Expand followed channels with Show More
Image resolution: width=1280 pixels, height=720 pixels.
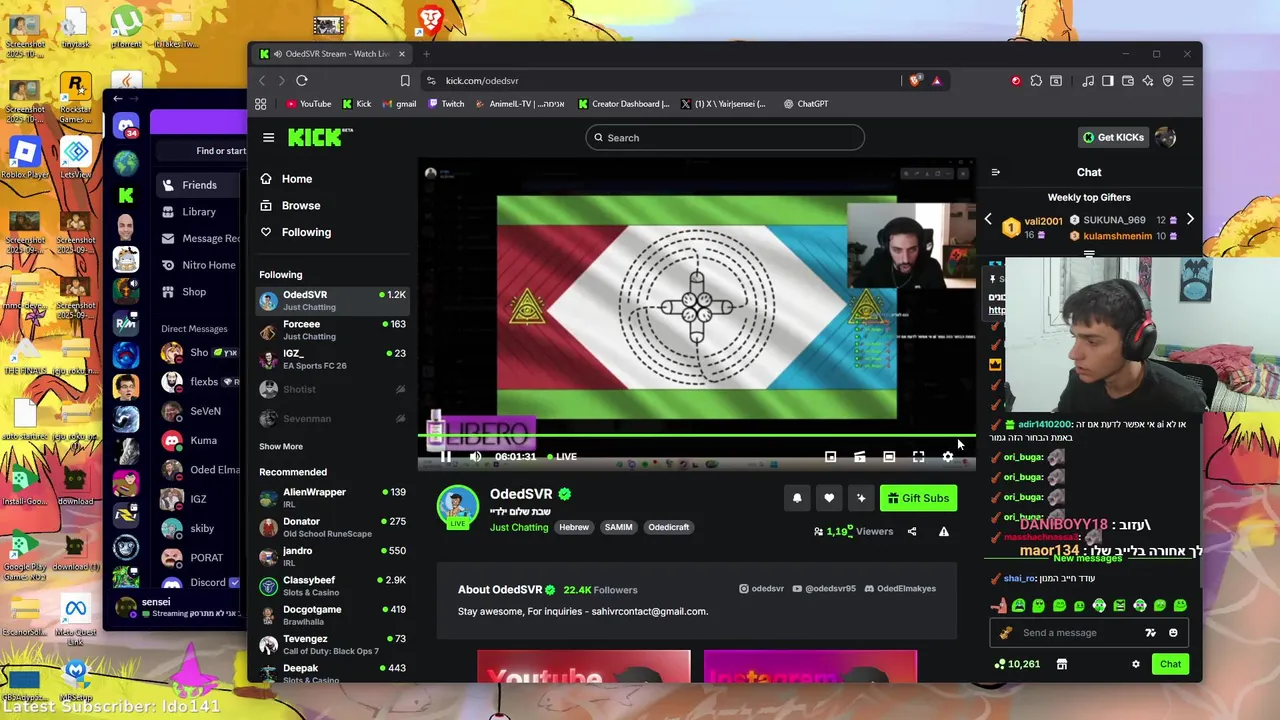tap(281, 447)
